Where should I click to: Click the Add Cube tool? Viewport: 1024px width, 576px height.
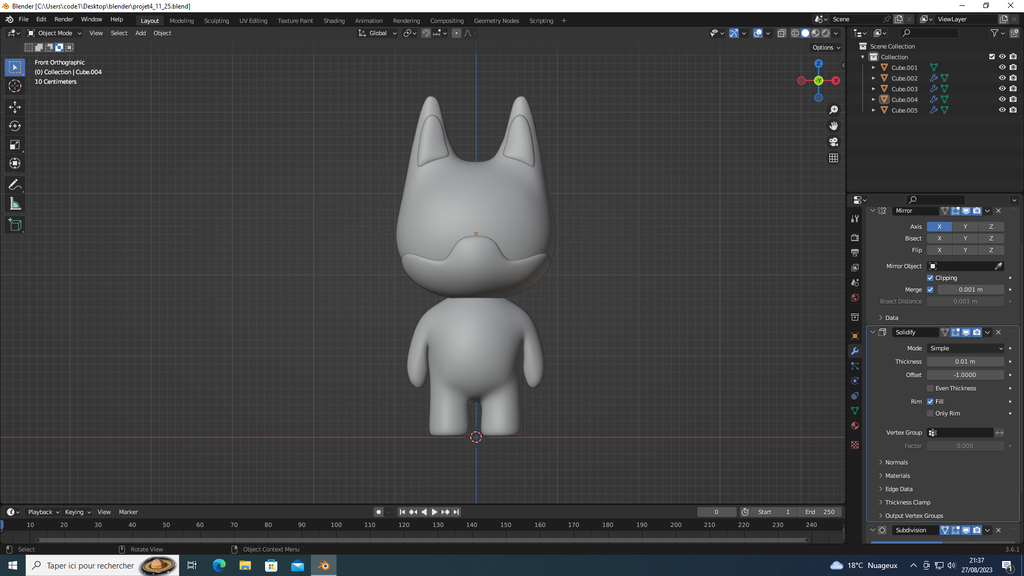15,225
